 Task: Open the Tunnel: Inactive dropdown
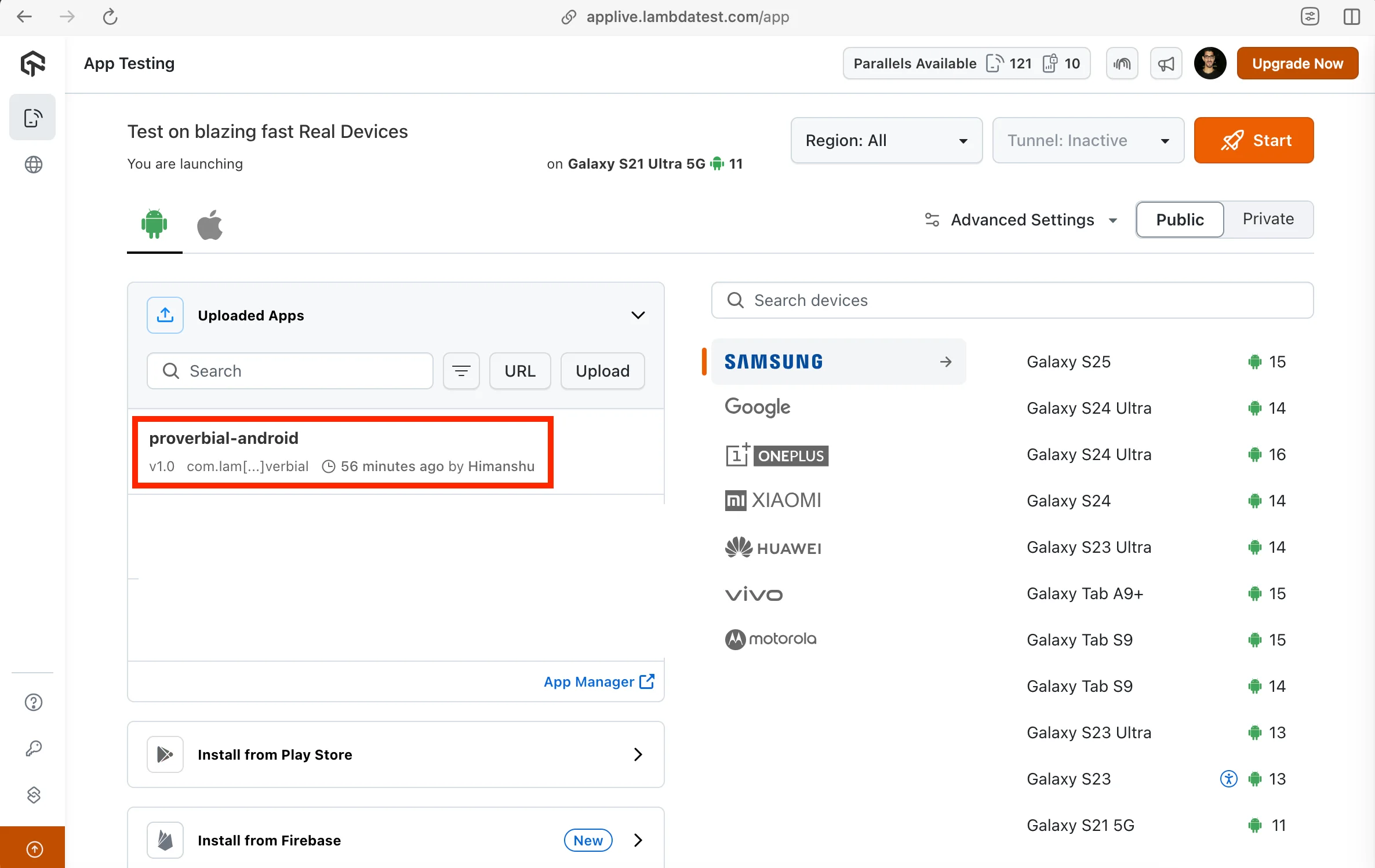[x=1087, y=140]
